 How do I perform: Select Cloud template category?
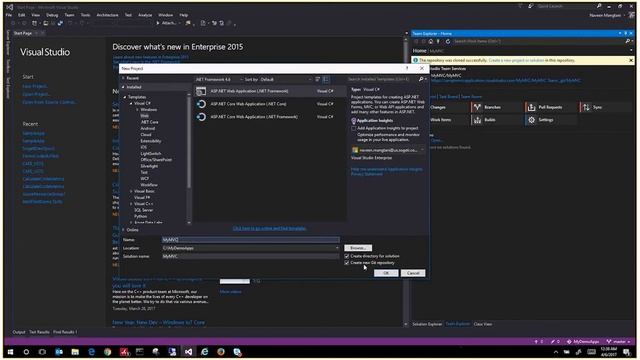coord(146,135)
